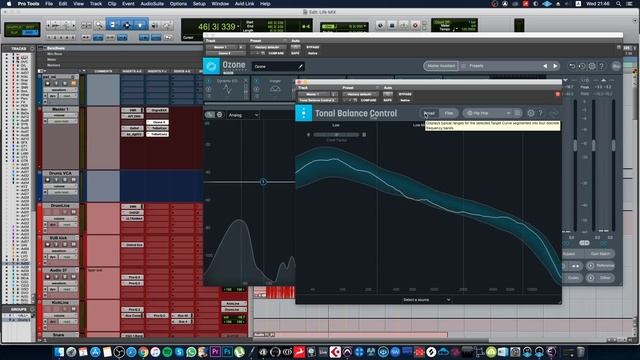Toggle the Ozone Dynamic EQ module power
Screen dimensions: 640x360
click(x=209, y=81)
